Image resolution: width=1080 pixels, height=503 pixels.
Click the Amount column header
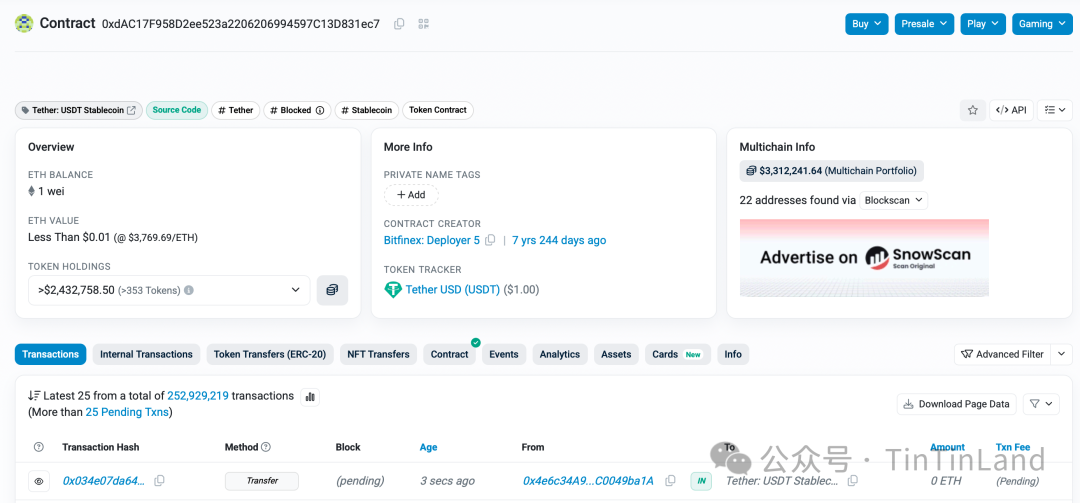pos(947,447)
